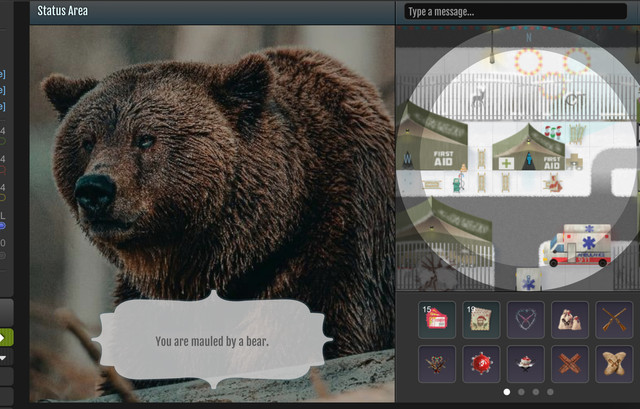Click the hooded figure in the left tent doorway
640x409 pixels.
point(408,160)
